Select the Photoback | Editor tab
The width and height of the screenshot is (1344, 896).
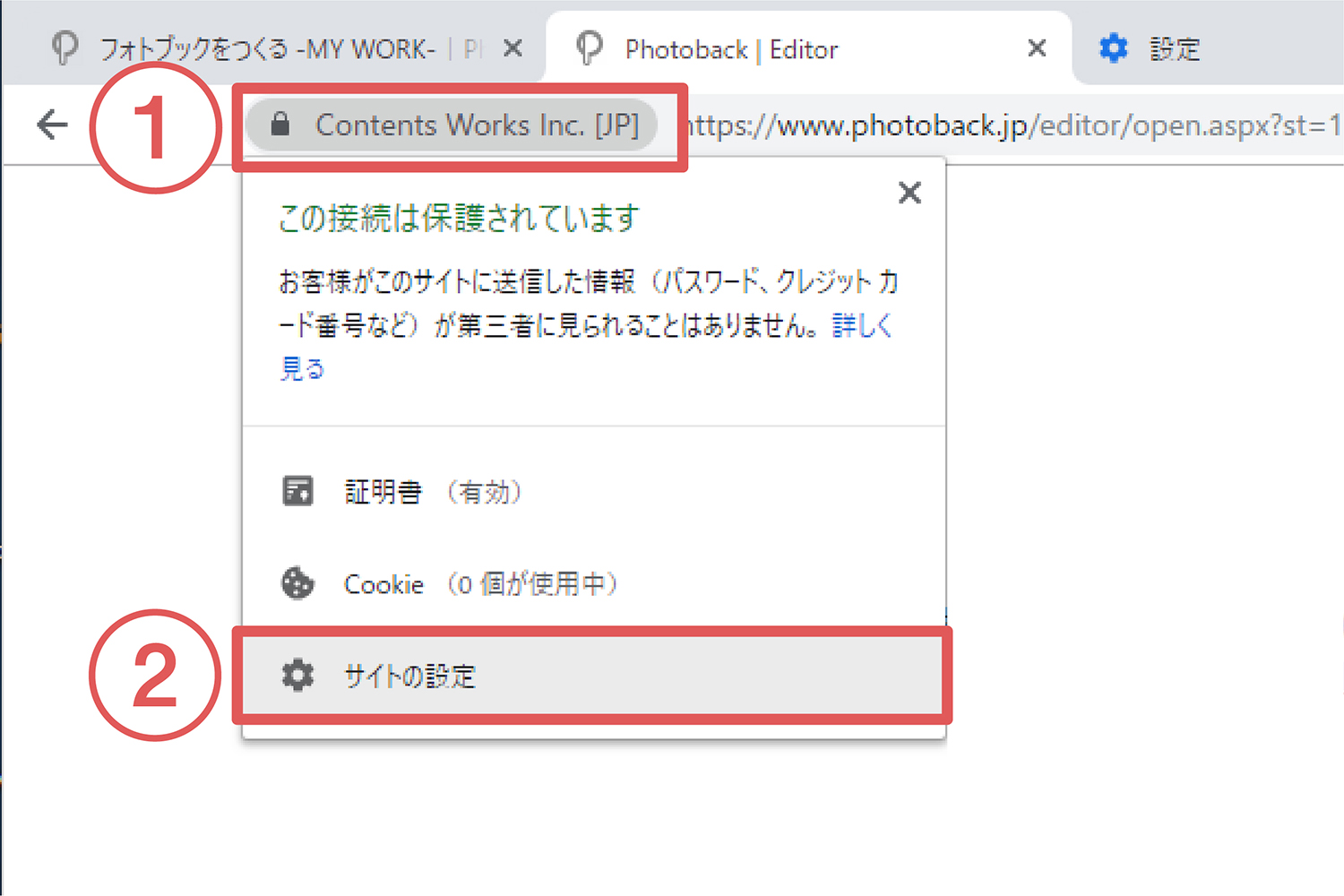point(808,48)
